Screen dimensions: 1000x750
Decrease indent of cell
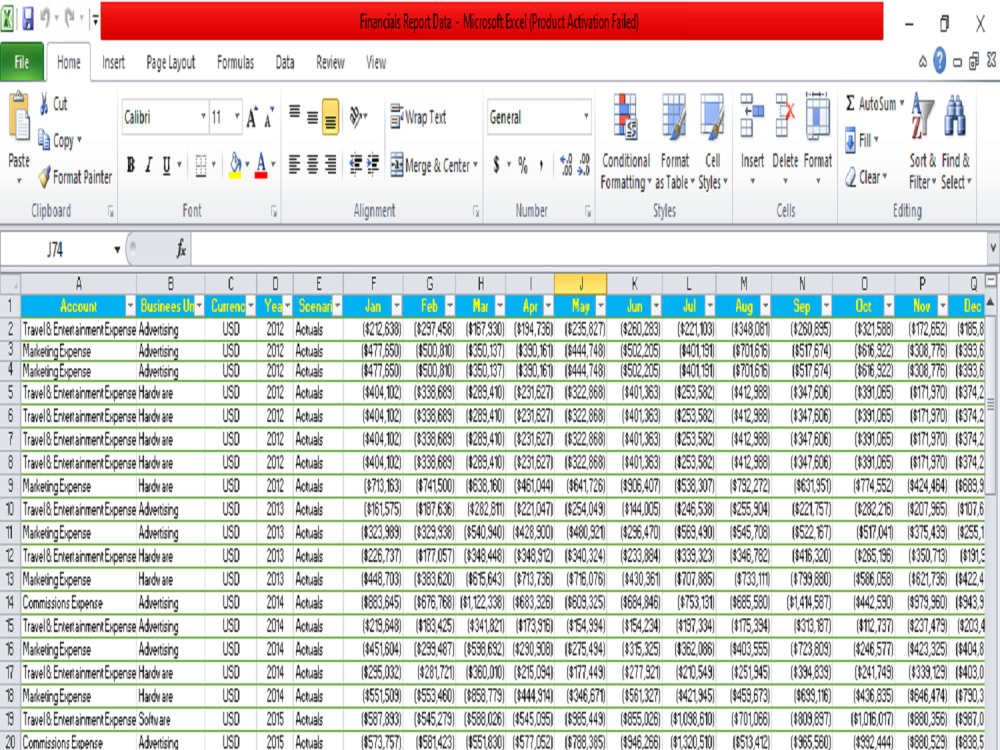(x=355, y=165)
